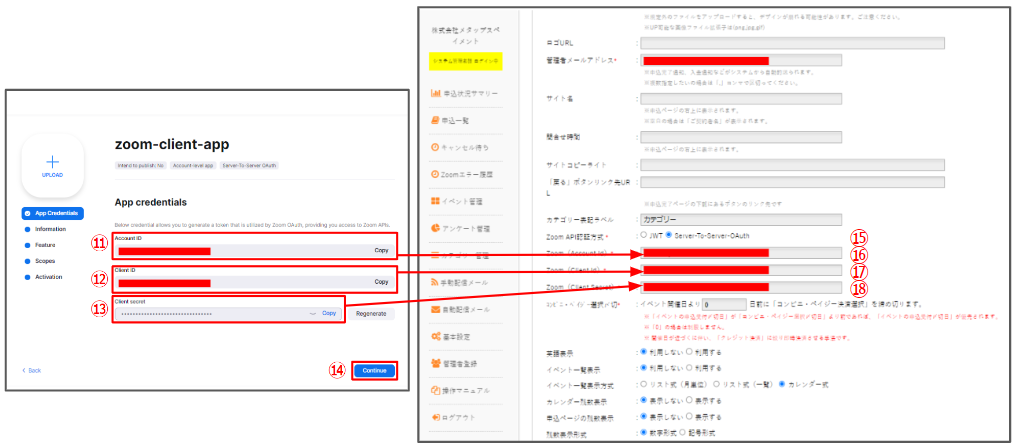Go Back in Zoom app page
Screen dimensions: 1018x447
[34, 370]
